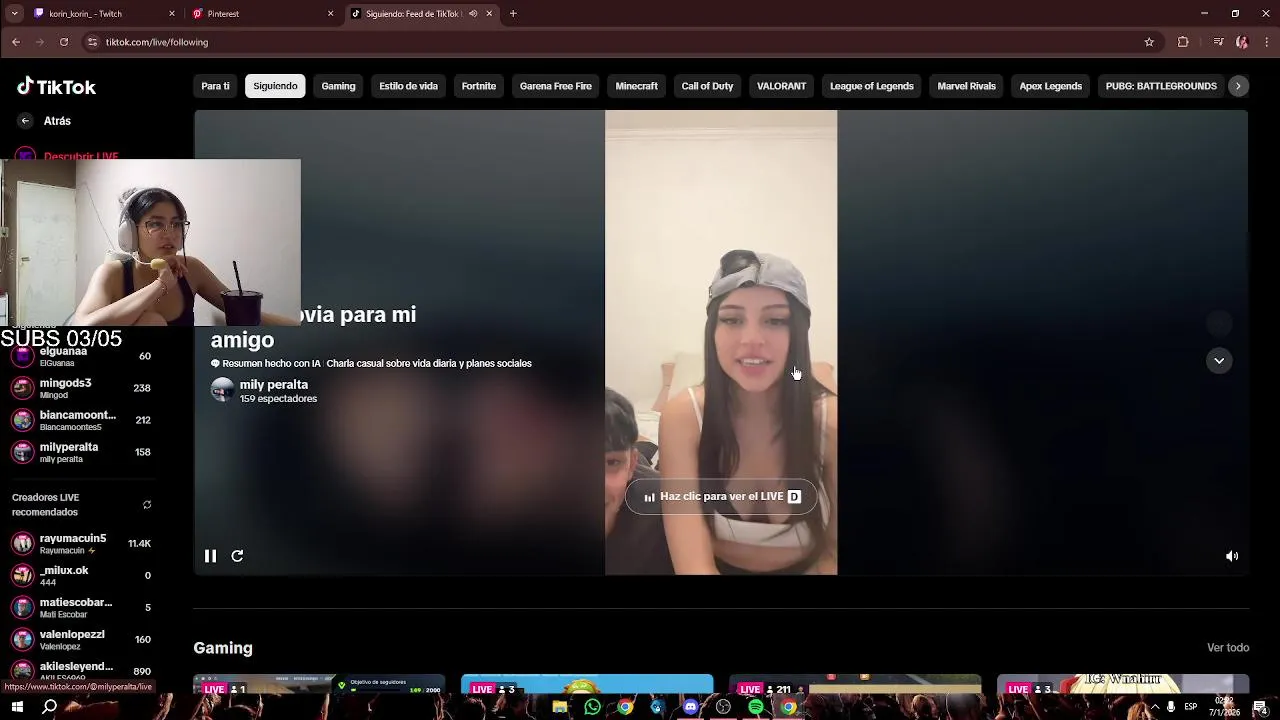Open Gaming live thumbnail with 211 viewers

pyautogui.click(x=855, y=685)
